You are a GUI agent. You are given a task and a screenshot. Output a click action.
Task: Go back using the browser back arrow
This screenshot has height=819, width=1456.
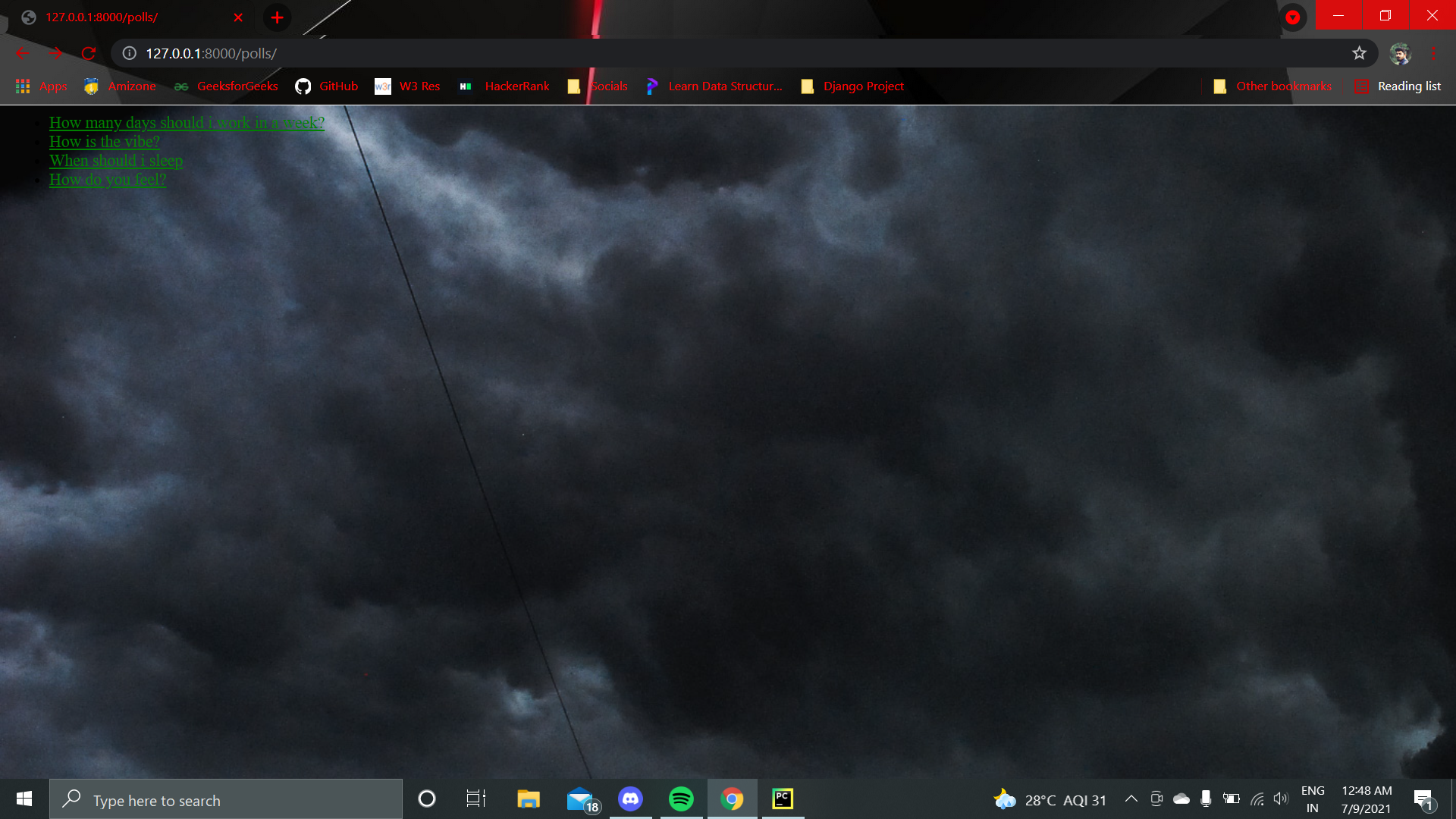click(x=23, y=53)
